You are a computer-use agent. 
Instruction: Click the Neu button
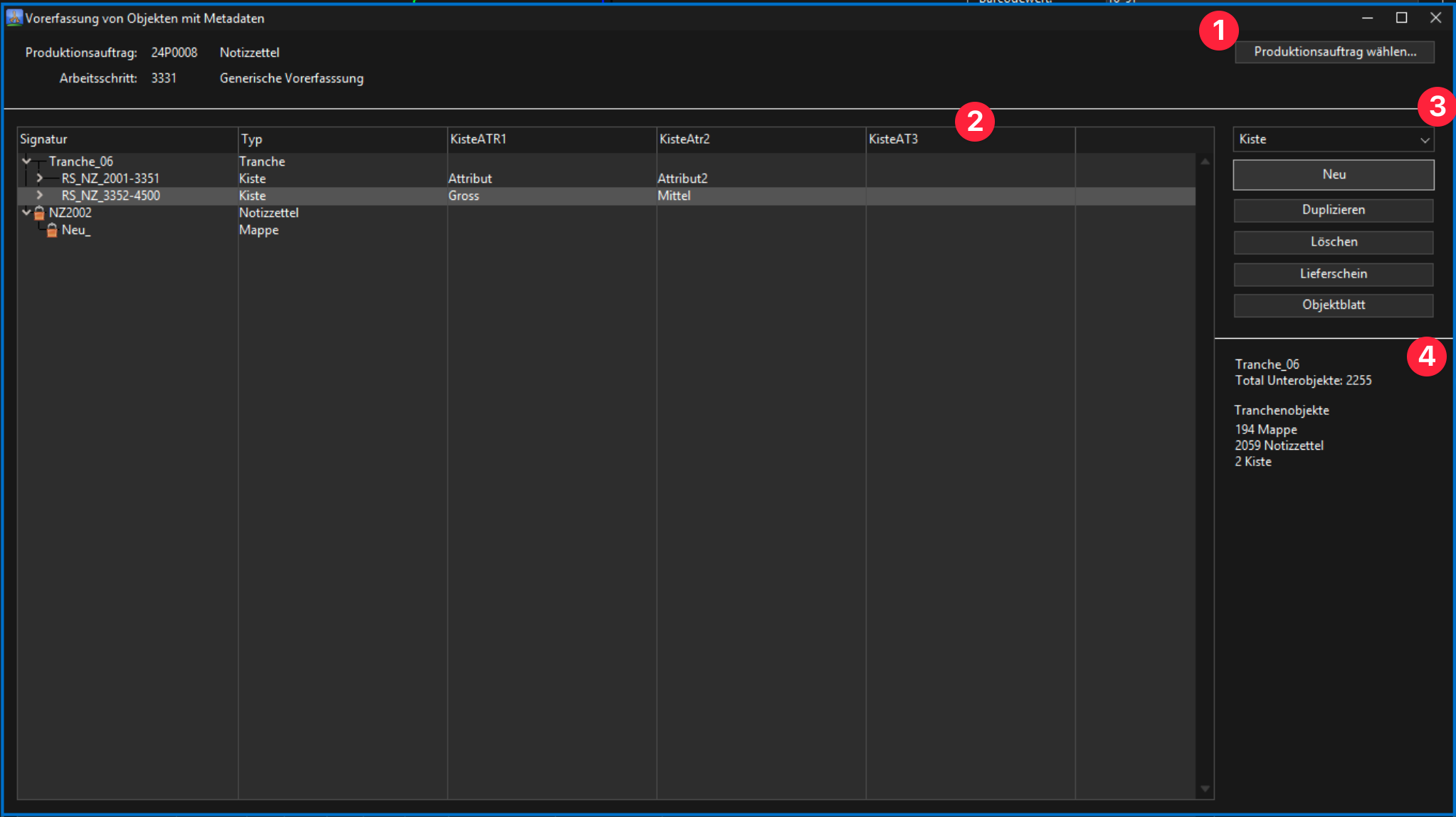[x=1333, y=175]
